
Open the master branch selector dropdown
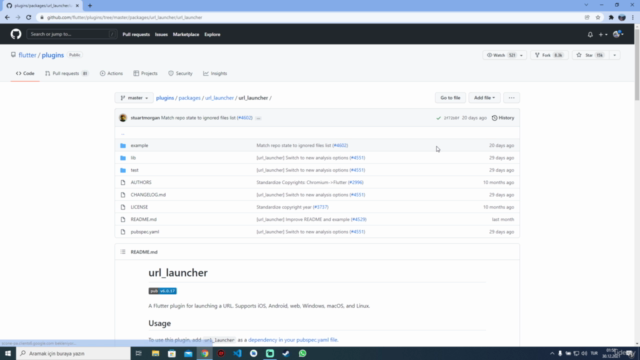tap(134, 98)
